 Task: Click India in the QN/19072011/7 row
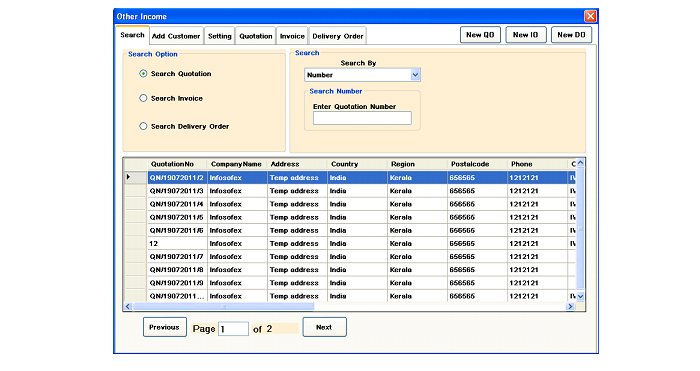pyautogui.click(x=358, y=257)
